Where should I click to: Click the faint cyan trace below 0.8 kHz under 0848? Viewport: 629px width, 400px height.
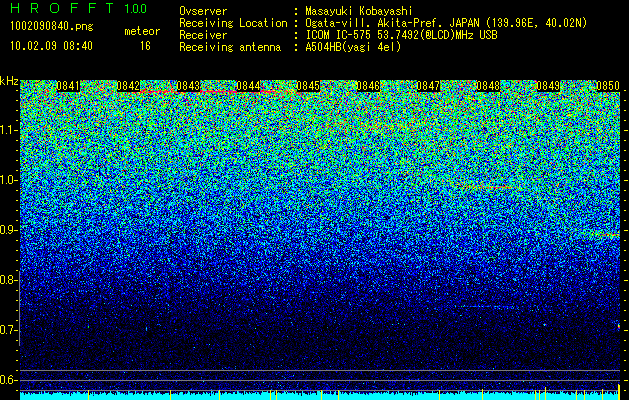(x=487, y=307)
